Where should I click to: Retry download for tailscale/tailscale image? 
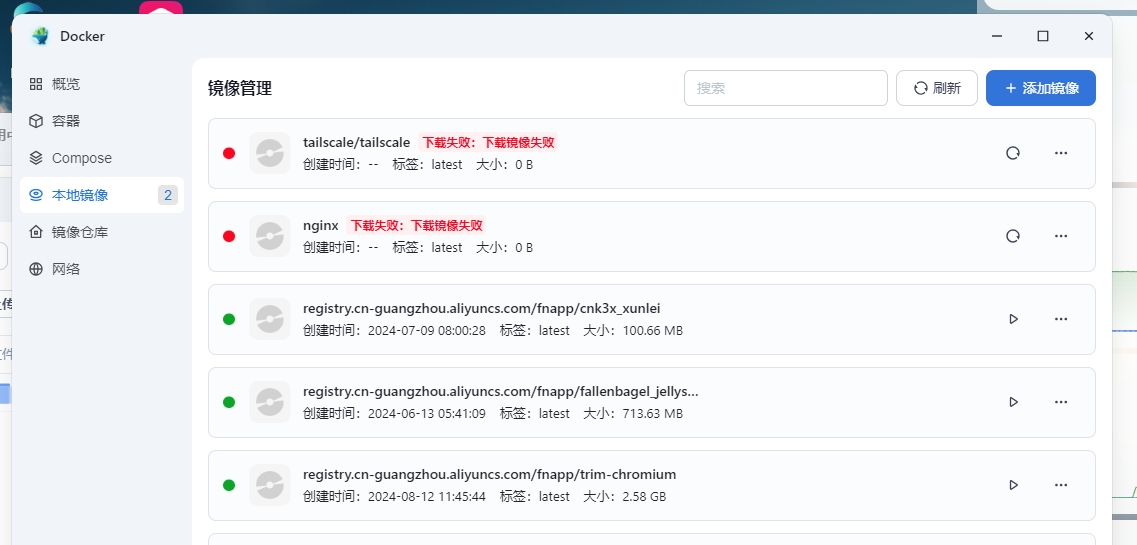pos(1013,153)
